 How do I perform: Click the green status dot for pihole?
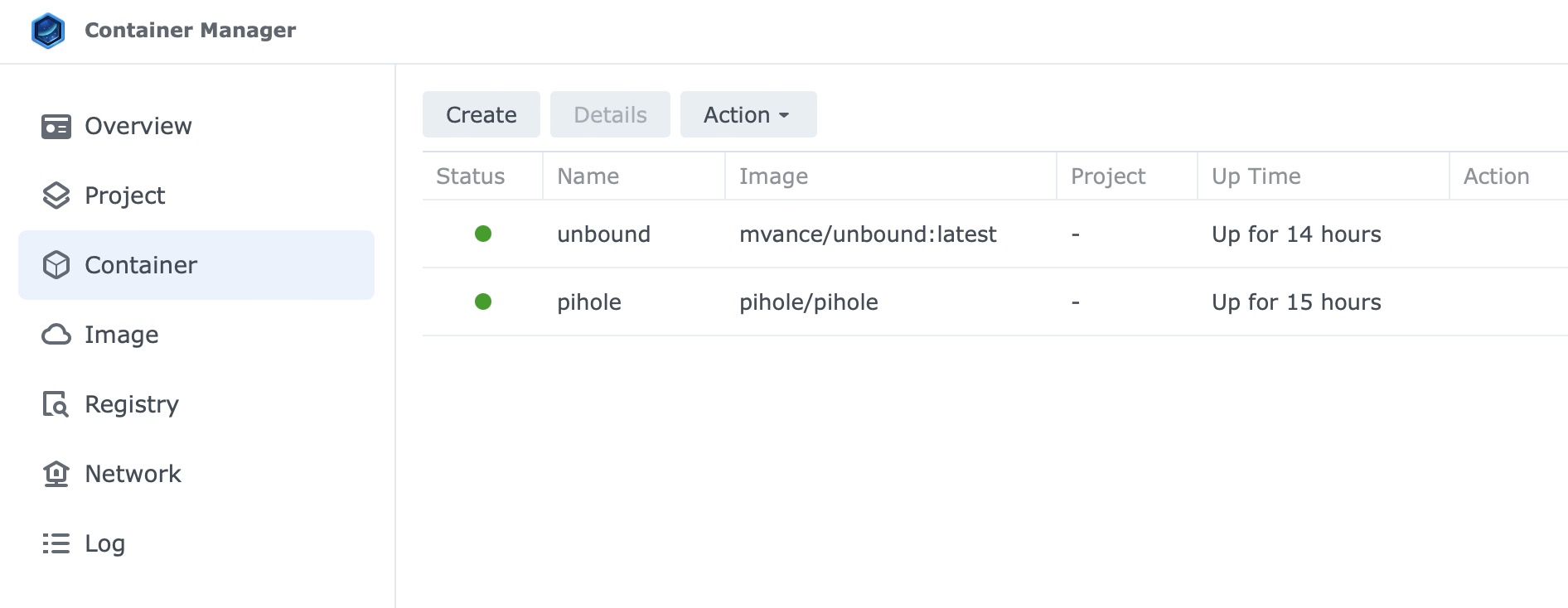click(483, 302)
